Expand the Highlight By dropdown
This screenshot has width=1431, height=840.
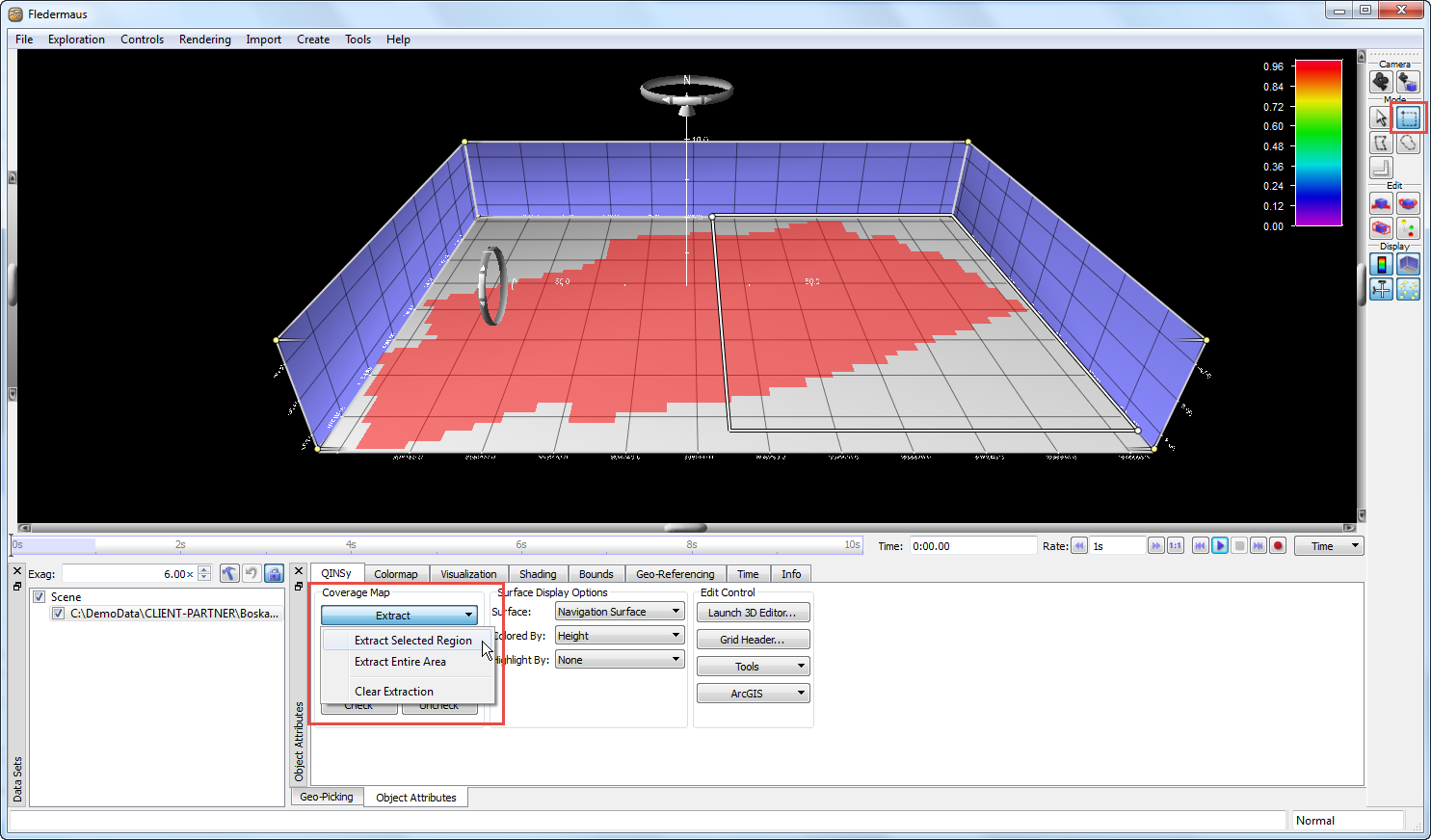620,660
